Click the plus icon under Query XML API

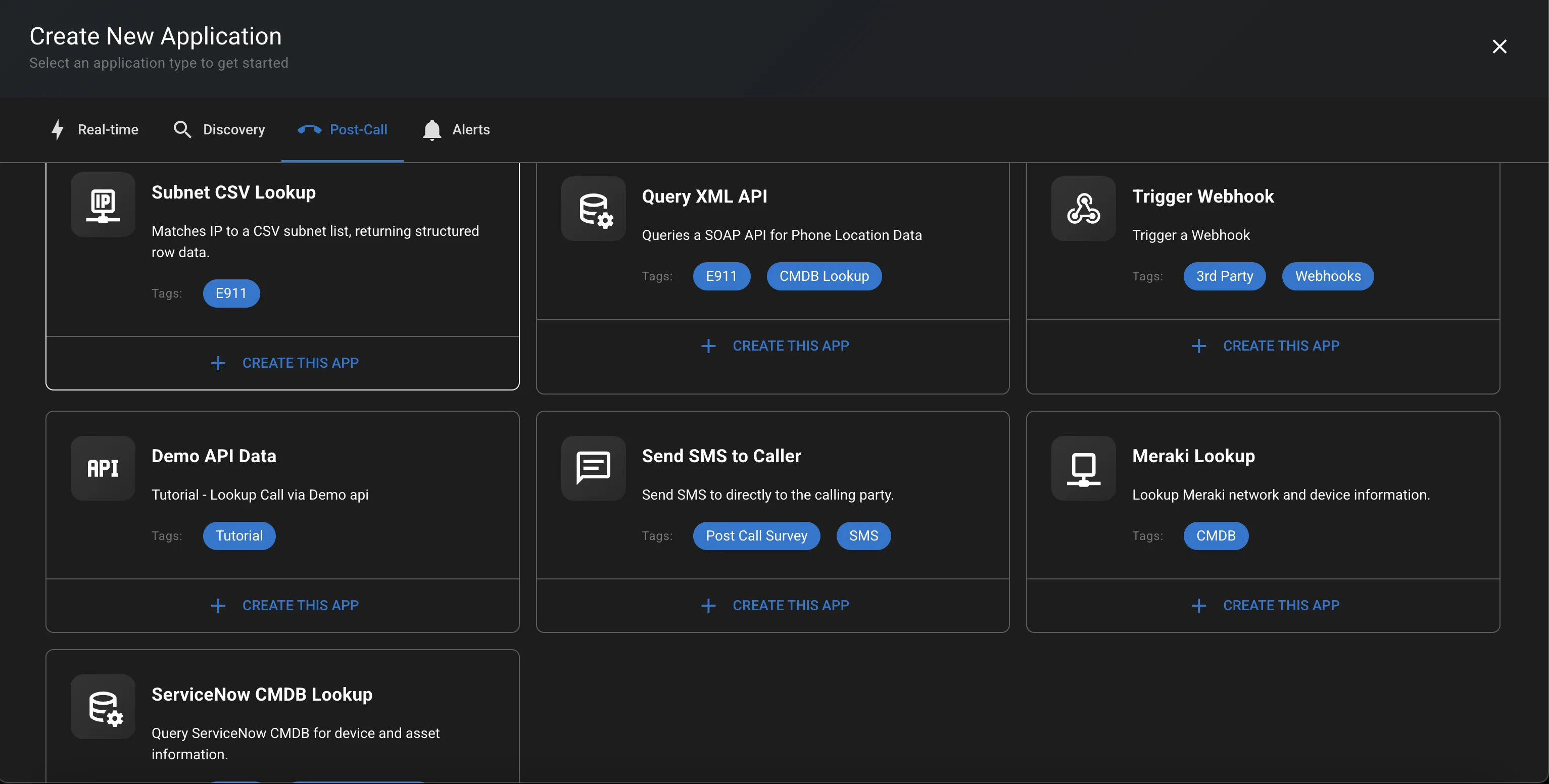(x=708, y=346)
